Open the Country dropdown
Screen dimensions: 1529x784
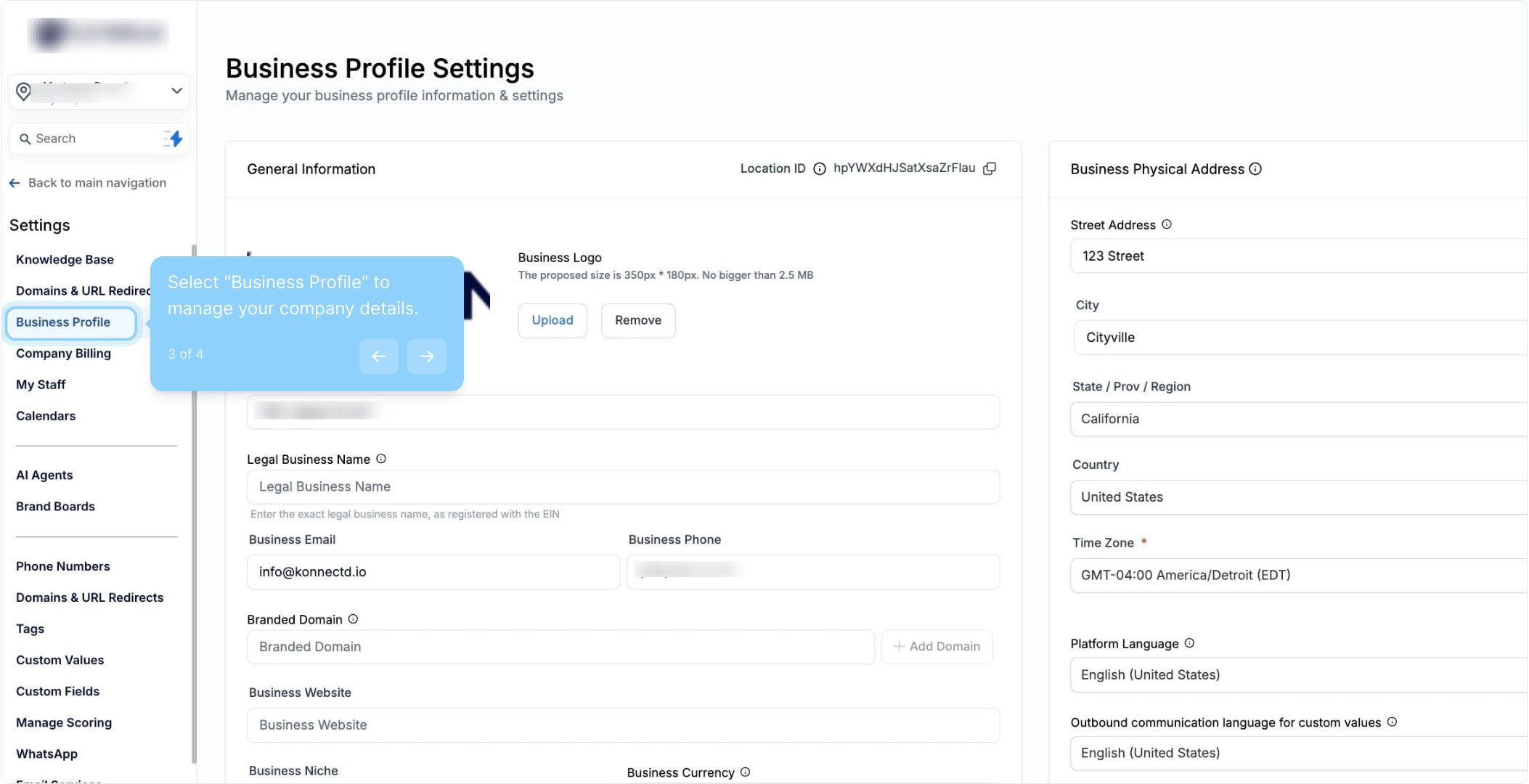point(1298,497)
